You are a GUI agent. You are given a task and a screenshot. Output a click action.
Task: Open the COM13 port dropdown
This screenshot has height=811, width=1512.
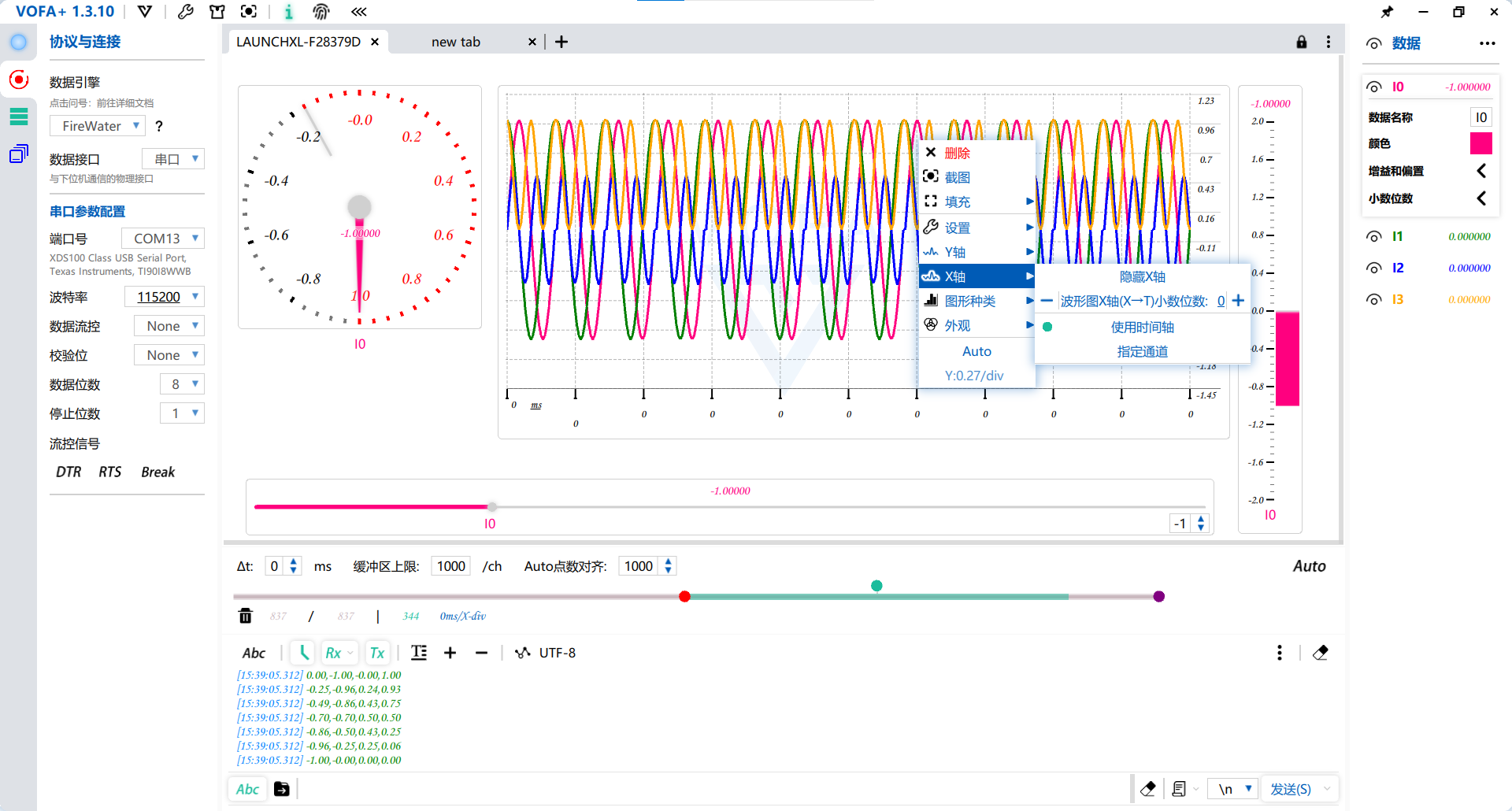163,239
